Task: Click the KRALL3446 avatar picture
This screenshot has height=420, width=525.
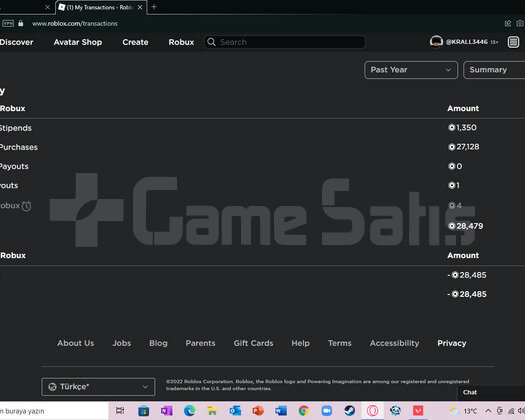Action: coord(436,42)
